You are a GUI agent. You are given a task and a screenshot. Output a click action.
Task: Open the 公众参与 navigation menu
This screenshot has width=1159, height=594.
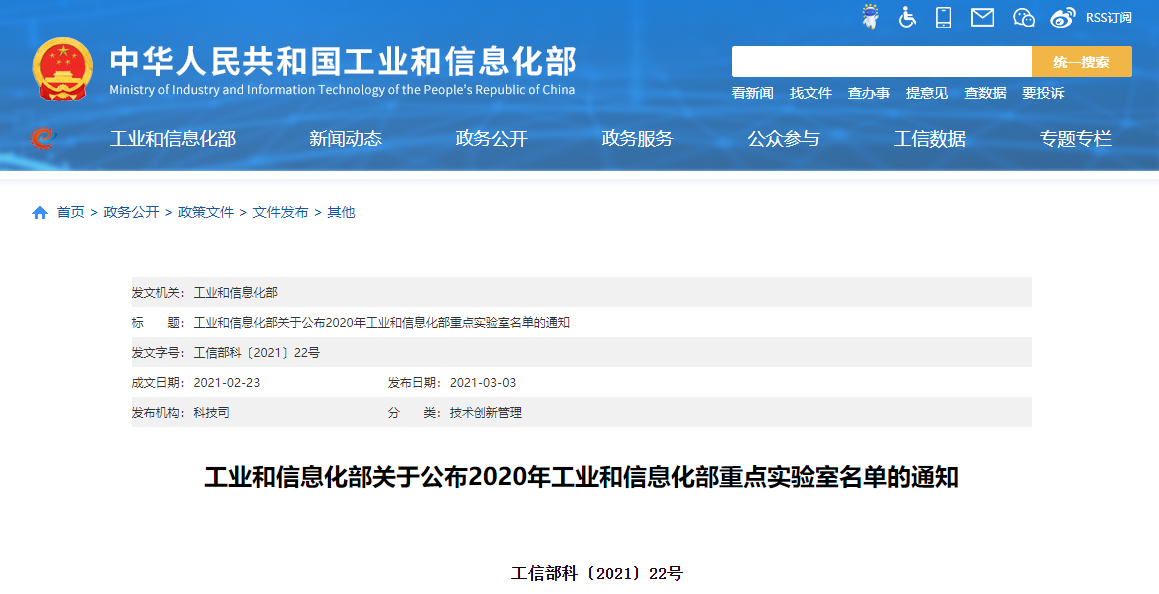coord(784,138)
